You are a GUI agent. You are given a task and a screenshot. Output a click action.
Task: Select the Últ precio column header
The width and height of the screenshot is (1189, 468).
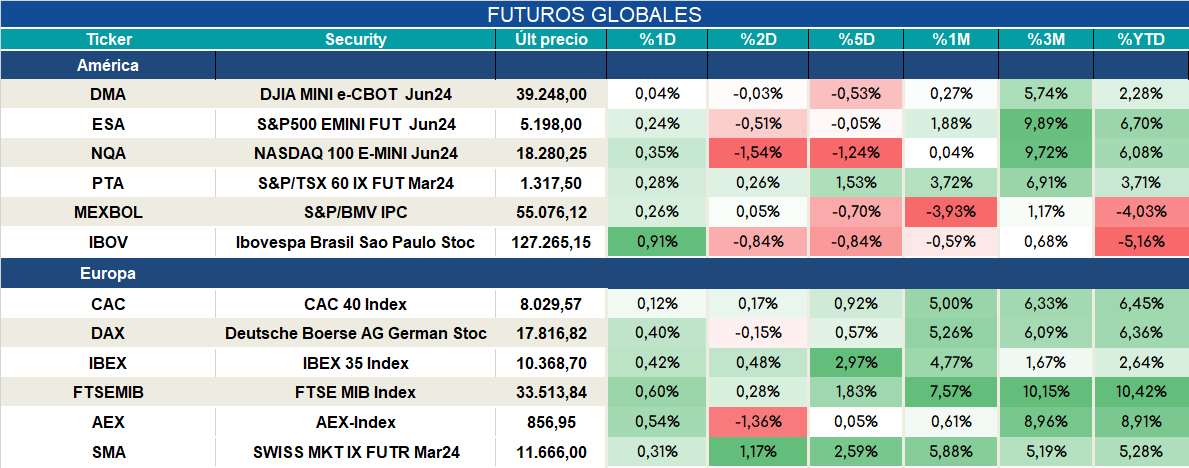tap(551, 39)
